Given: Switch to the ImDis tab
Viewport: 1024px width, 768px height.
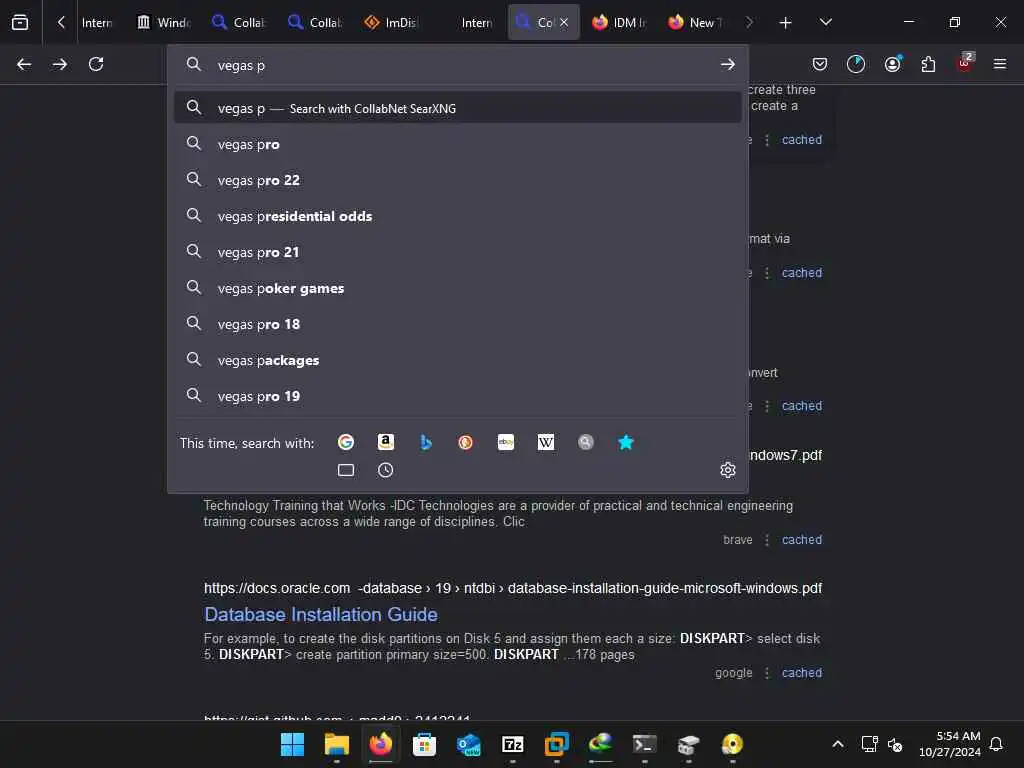Looking at the screenshot, I should coord(391,22).
